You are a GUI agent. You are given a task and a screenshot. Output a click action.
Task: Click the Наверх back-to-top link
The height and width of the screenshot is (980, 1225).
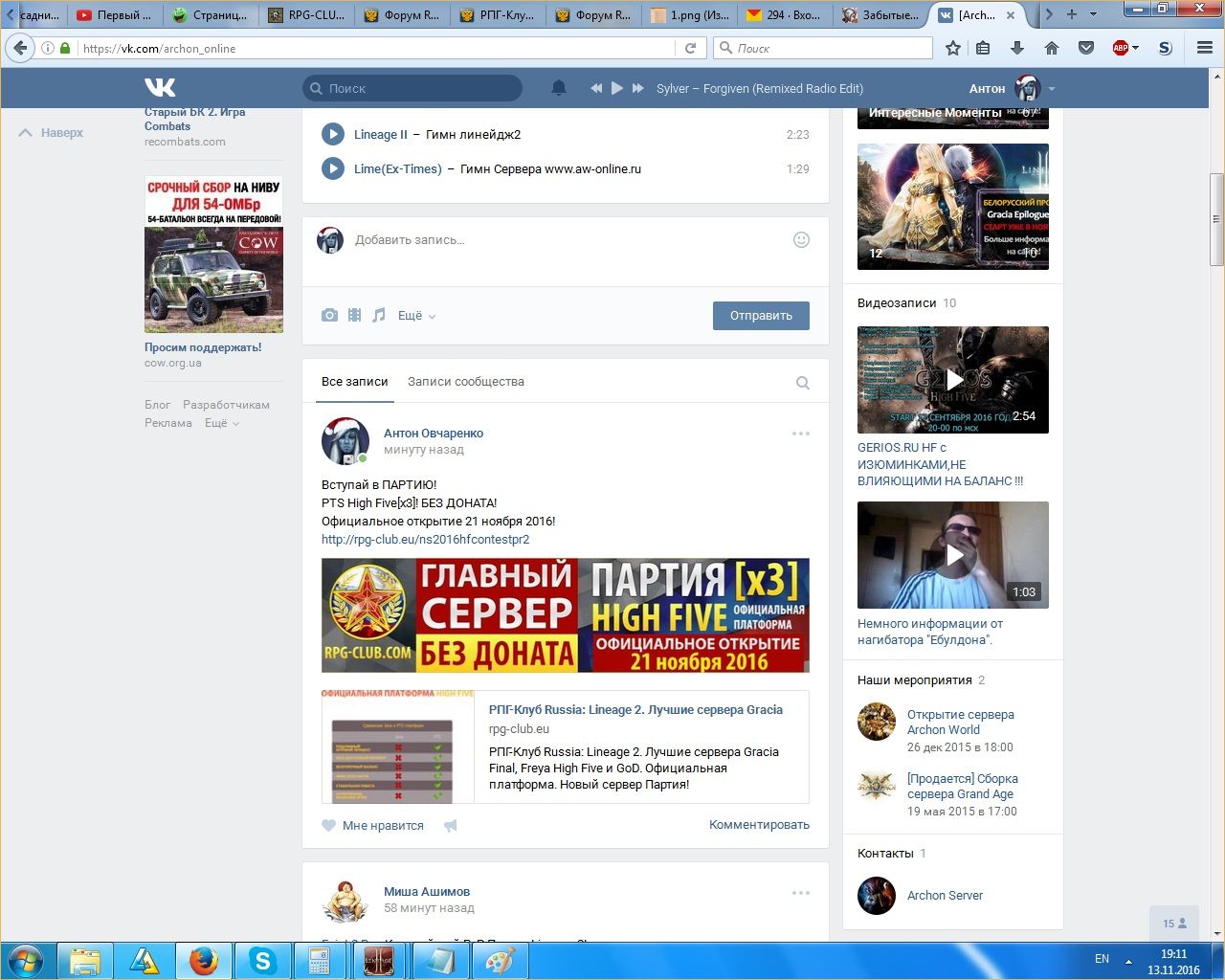52,133
